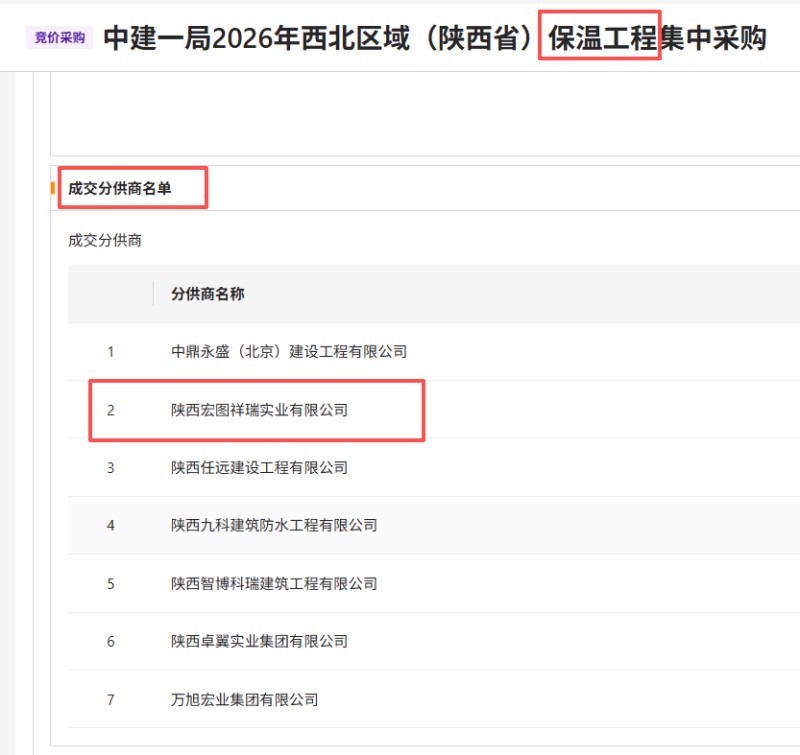Screen dimensions: 800x755
Task: Select supplier 万旭宏业集团有限公司
Action: (245, 699)
